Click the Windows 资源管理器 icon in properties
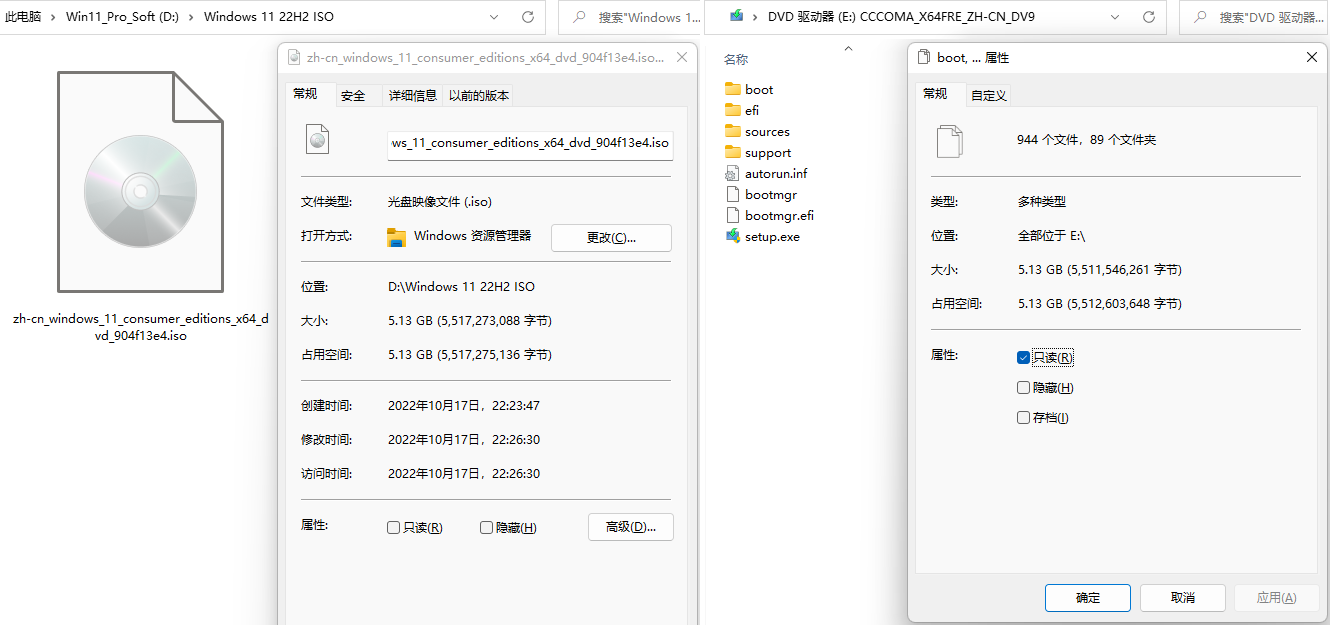 click(397, 237)
